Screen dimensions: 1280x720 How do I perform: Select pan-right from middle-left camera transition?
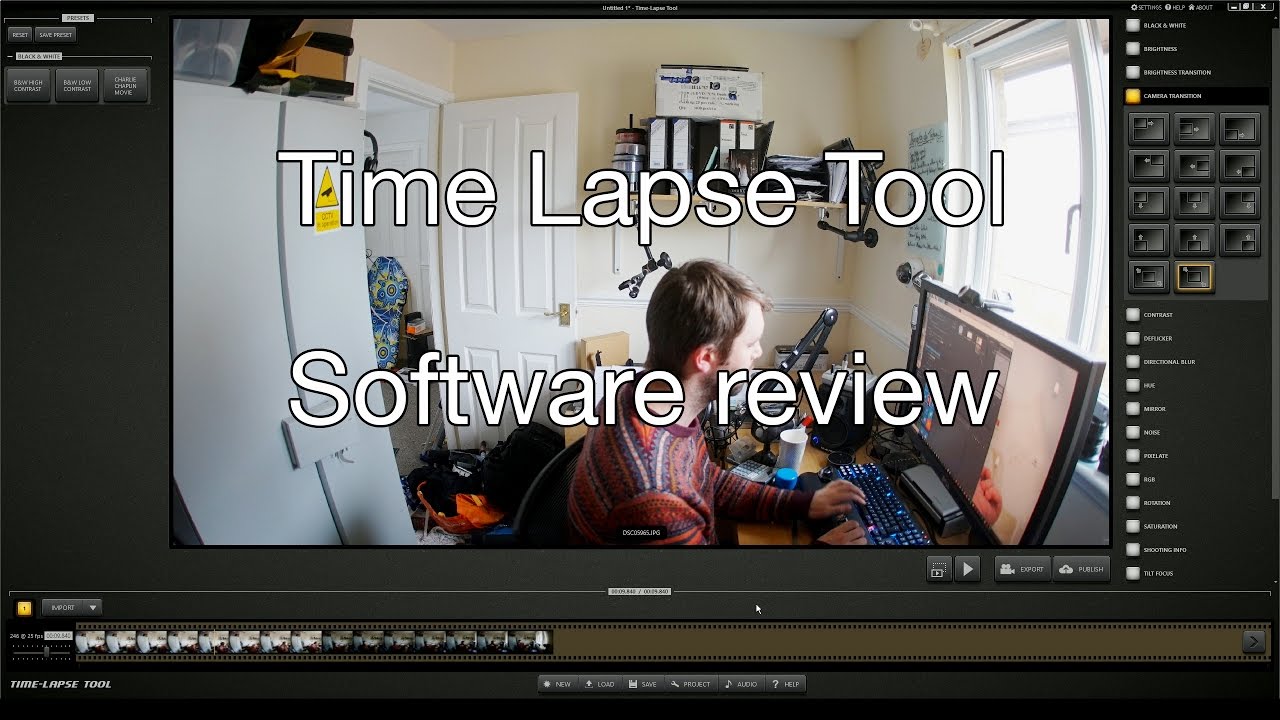click(x=1194, y=129)
